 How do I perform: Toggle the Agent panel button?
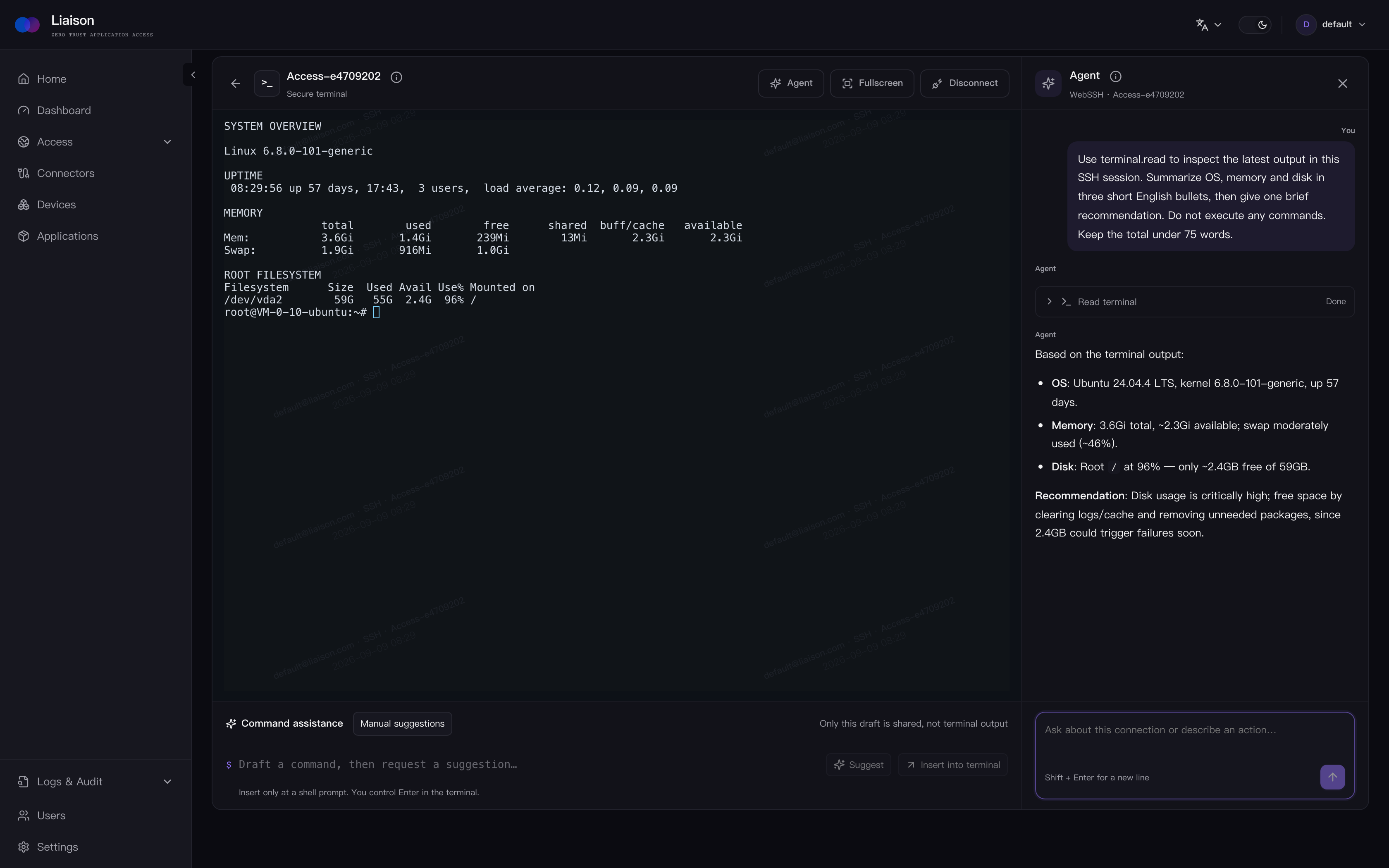pos(791,83)
